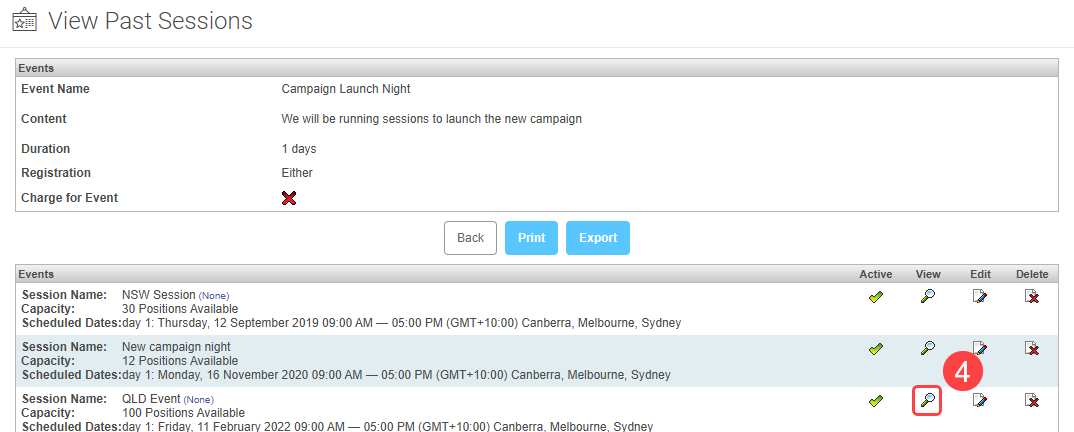
Task: Open view for New campaign night session
Action: (x=928, y=348)
